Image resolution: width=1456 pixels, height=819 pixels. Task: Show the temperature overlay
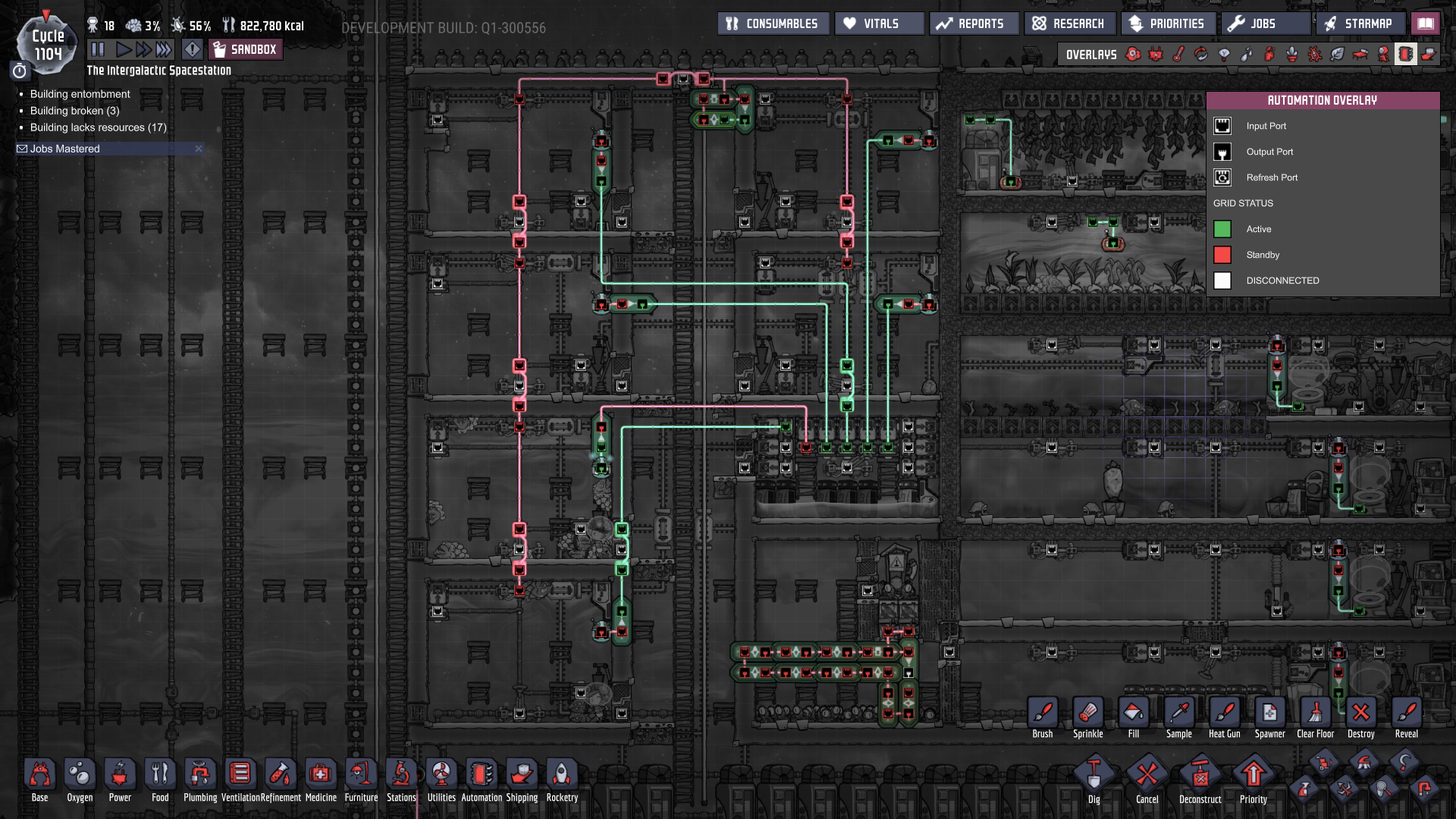click(1178, 54)
